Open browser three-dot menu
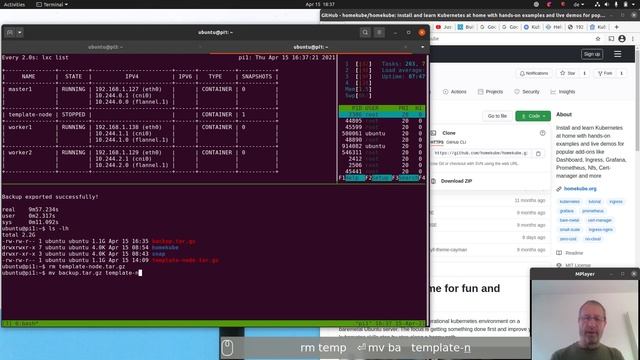Viewport: 640px width, 360px height. [x=633, y=39]
